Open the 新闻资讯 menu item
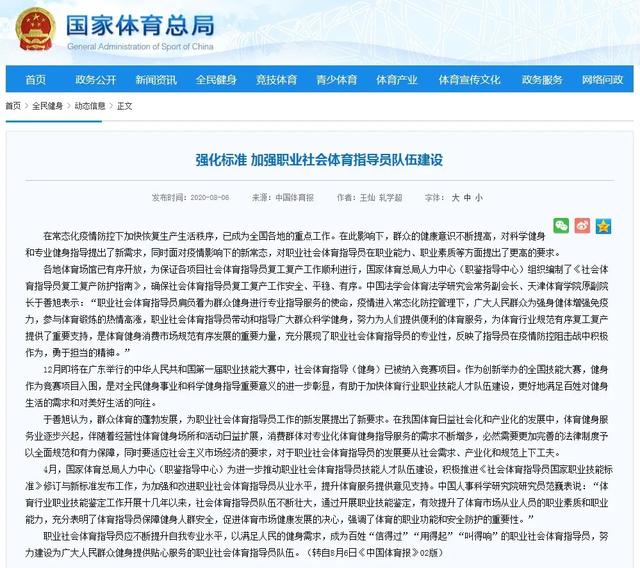The image size is (640, 568). [156, 79]
